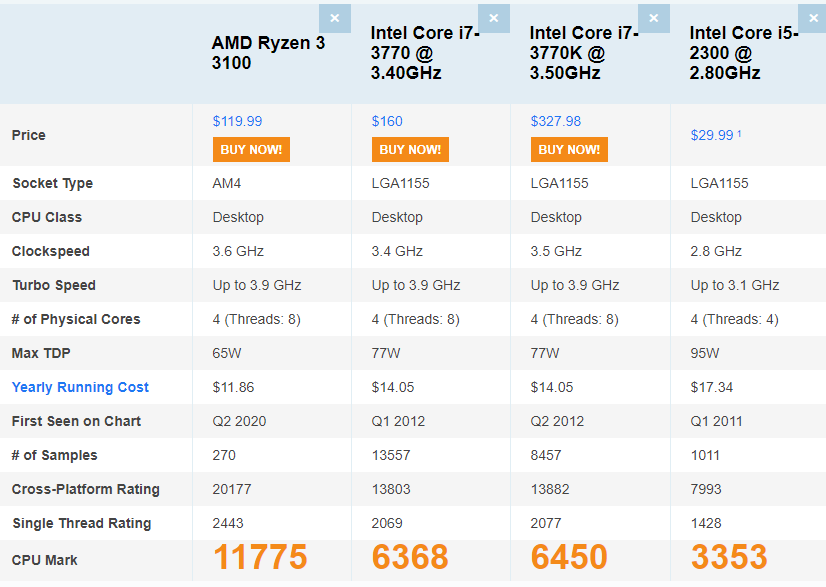Click AMD Ryzen 3 3100 heading
Image resolution: width=826 pixels, height=587 pixels.
[268, 53]
